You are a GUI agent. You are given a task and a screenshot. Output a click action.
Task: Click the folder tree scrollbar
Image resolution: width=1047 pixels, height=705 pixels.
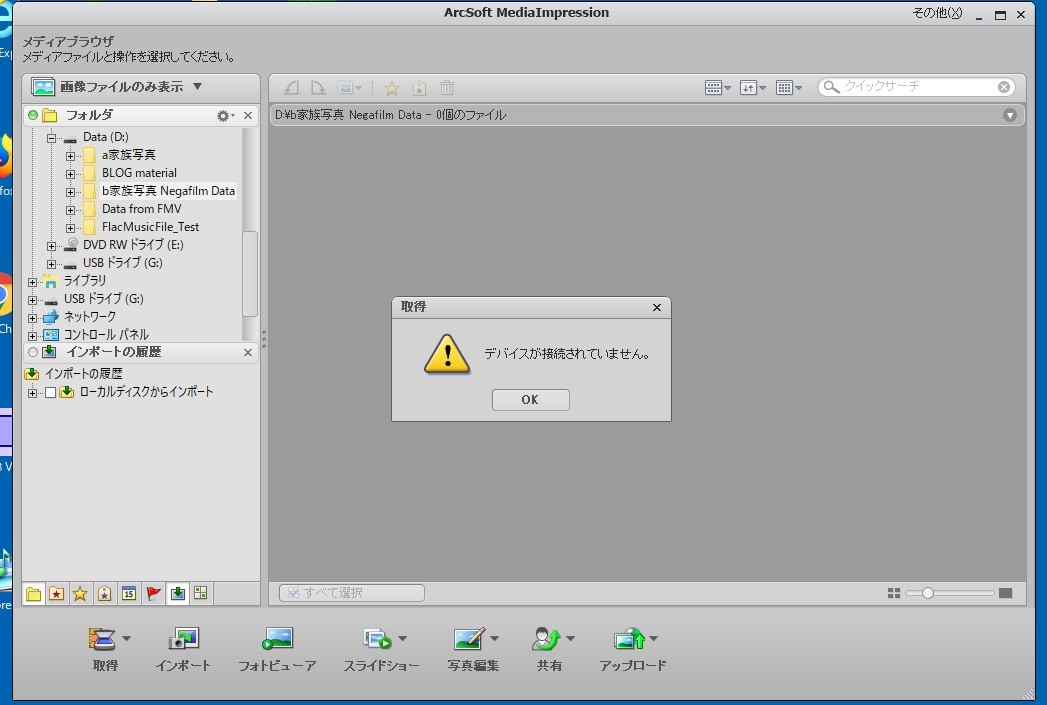click(x=249, y=274)
